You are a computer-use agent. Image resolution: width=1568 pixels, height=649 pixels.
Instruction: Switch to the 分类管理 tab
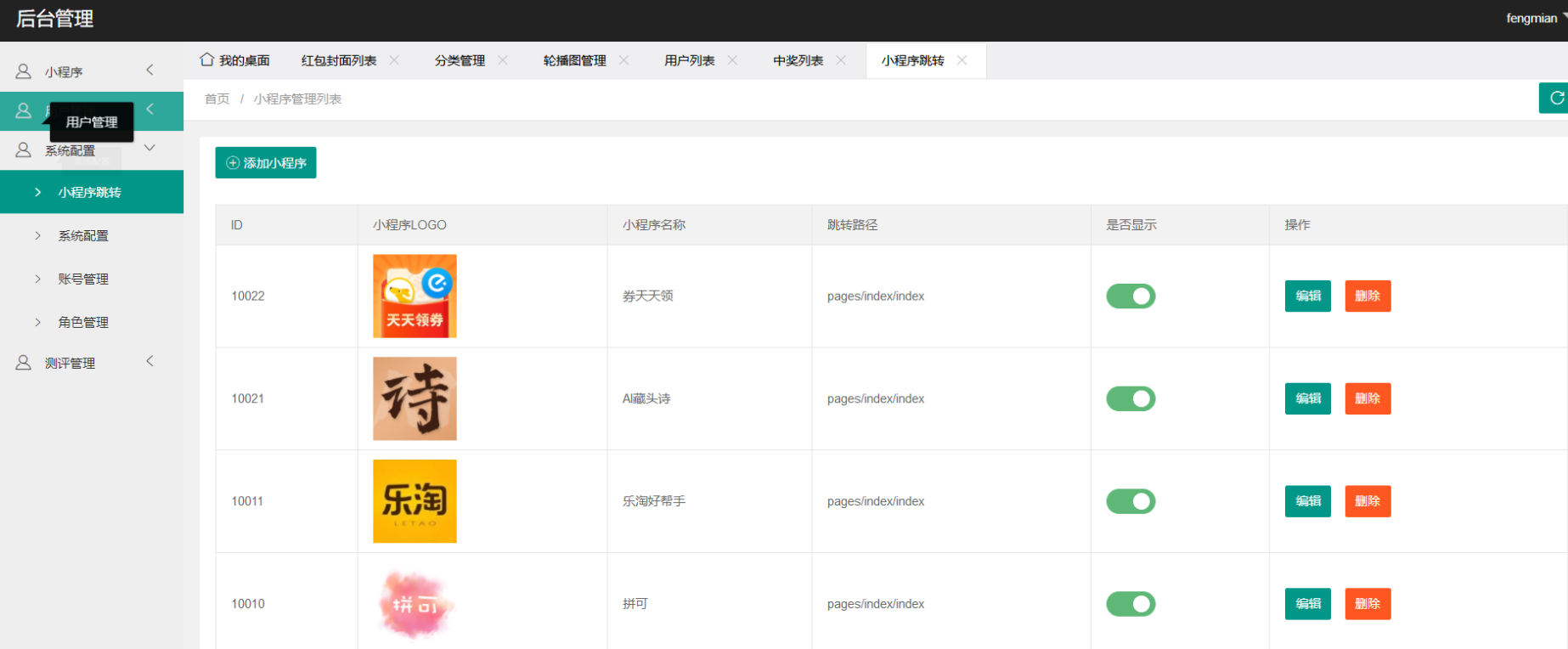click(x=460, y=60)
